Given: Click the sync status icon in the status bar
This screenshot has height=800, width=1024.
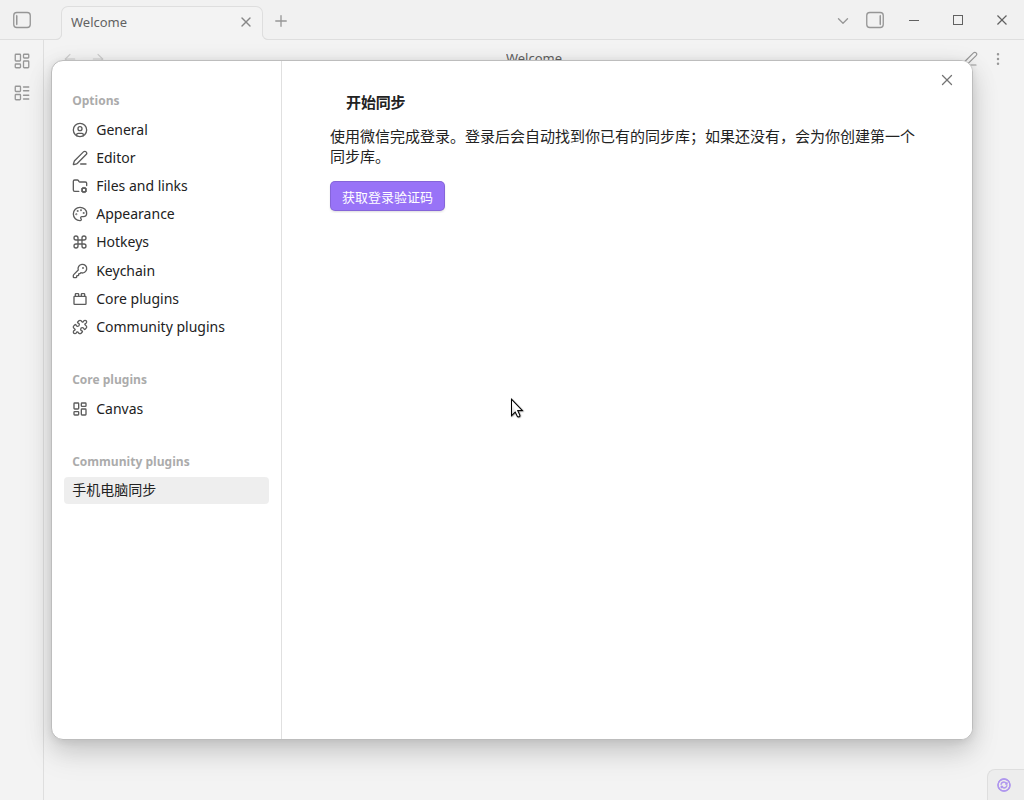Looking at the screenshot, I should (1004, 785).
